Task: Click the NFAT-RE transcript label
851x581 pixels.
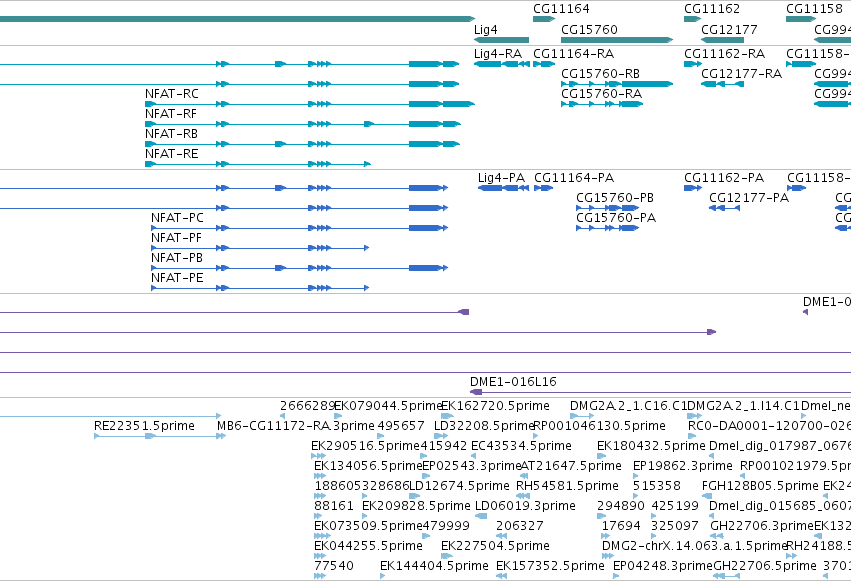Action: click(x=172, y=154)
